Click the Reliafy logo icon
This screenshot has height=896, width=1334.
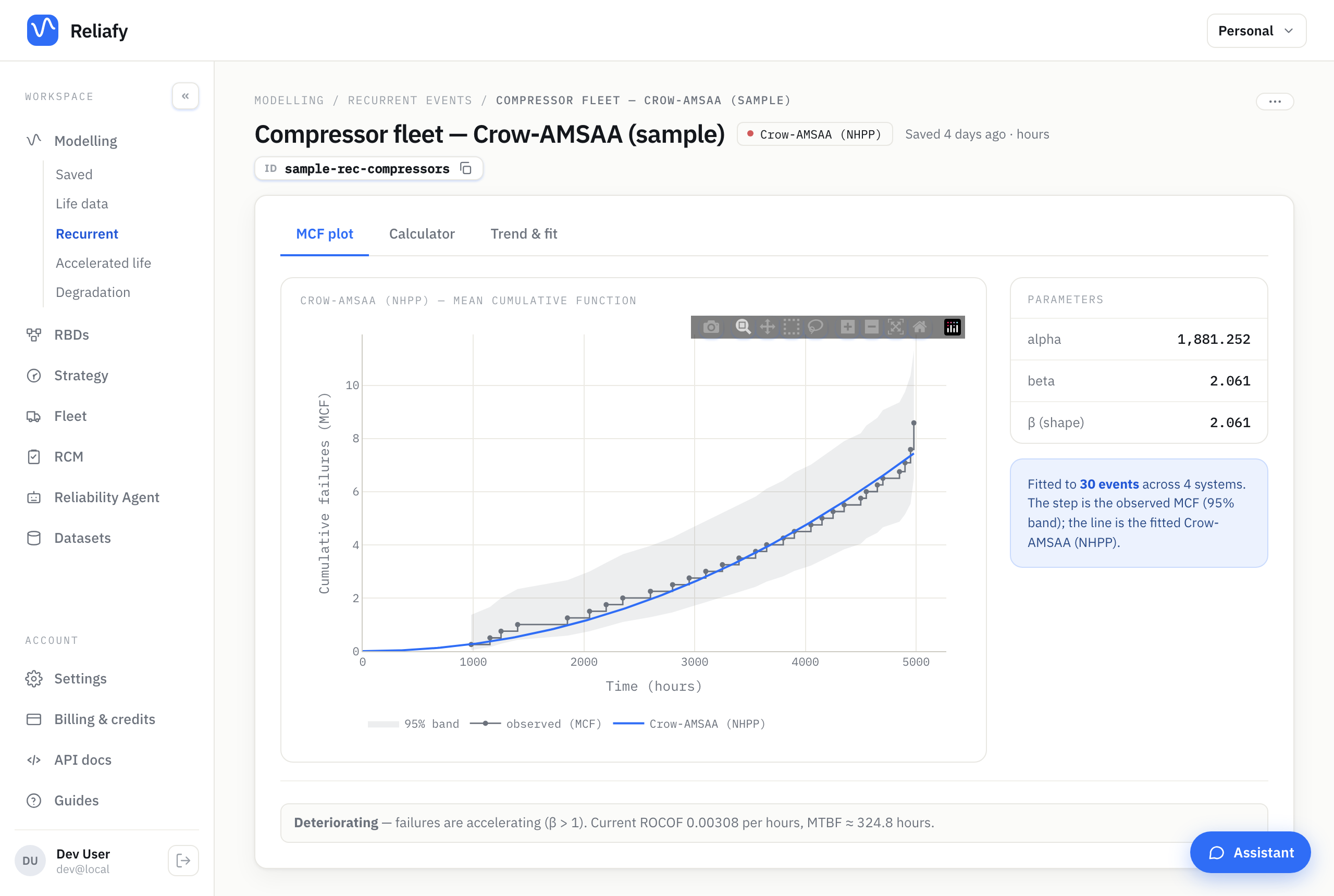coord(42,30)
